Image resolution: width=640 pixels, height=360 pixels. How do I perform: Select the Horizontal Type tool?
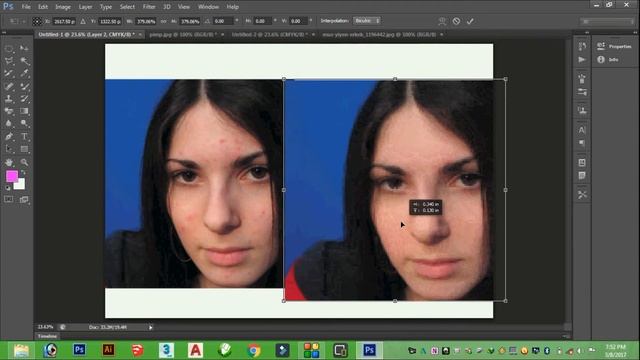tap(24, 136)
